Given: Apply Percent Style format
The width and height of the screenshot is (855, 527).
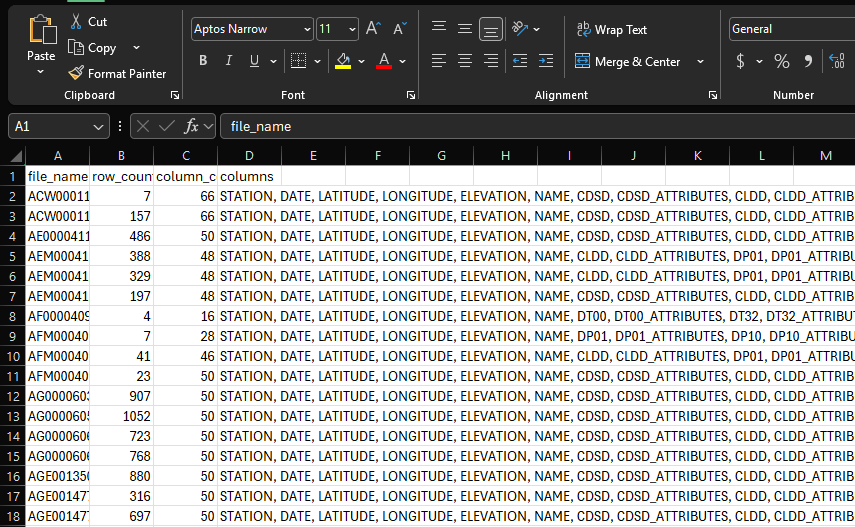Looking at the screenshot, I should click(x=781, y=61).
